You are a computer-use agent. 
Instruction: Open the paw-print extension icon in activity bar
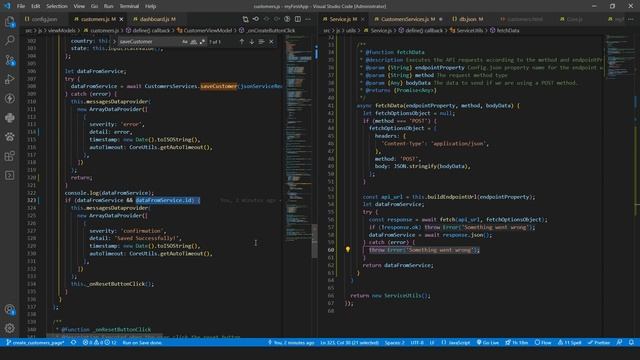pyautogui.click(x=10, y=137)
